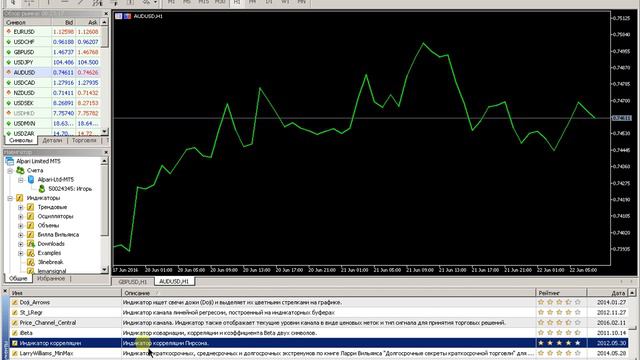
Task: Click the star rating for Doji_Arrows
Action: (x=559, y=302)
